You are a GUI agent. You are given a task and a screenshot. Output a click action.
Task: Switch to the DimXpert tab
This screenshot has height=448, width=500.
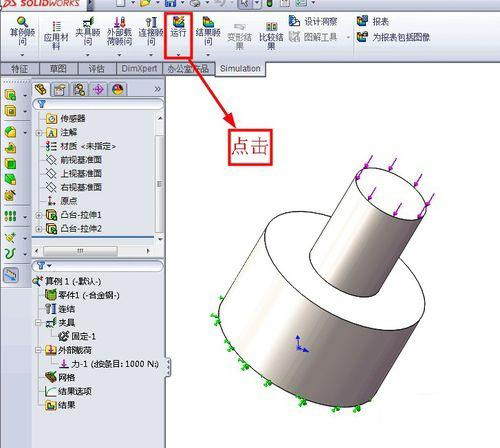pos(139,69)
